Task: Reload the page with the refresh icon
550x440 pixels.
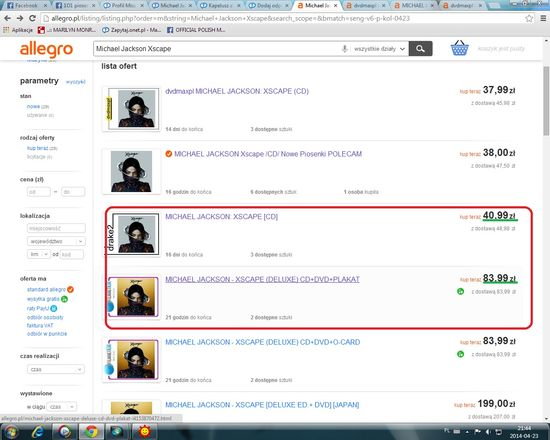Action: [32, 18]
